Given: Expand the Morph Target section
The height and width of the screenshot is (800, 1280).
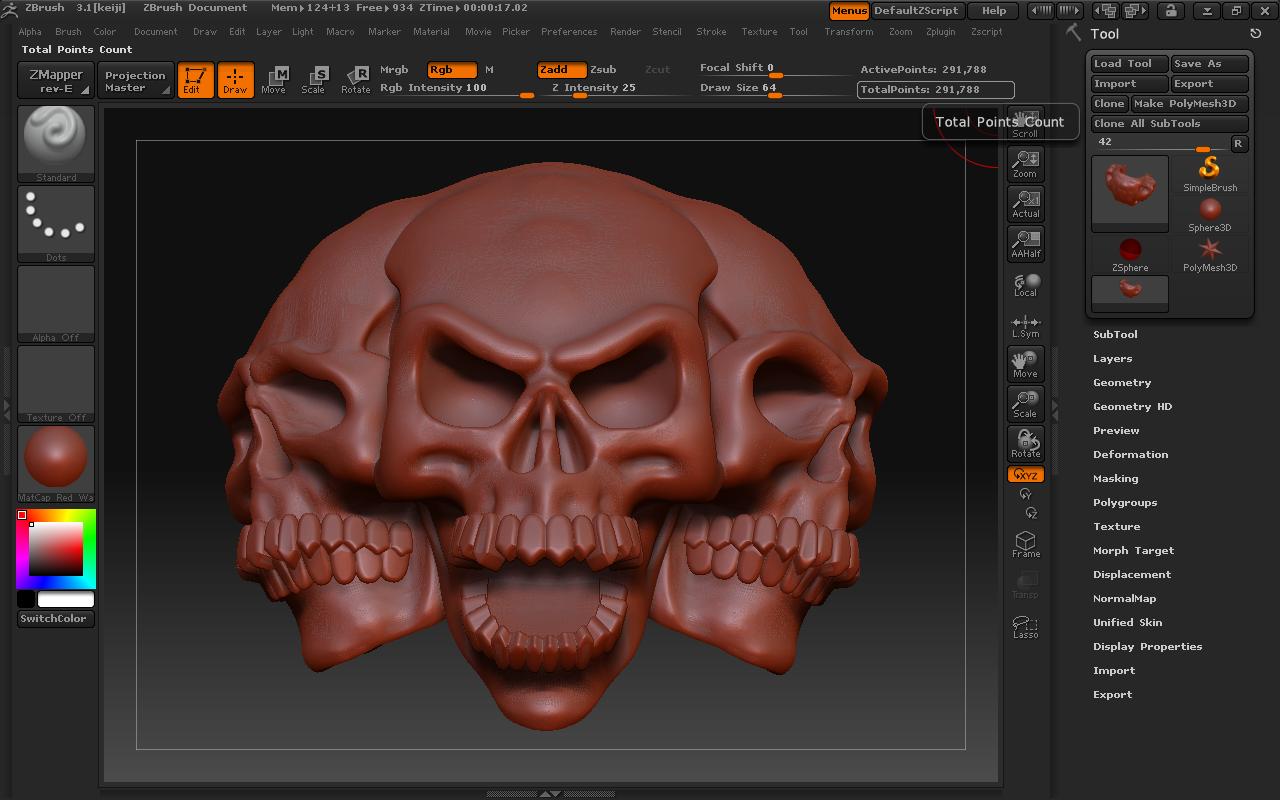Looking at the screenshot, I should [x=1133, y=551].
